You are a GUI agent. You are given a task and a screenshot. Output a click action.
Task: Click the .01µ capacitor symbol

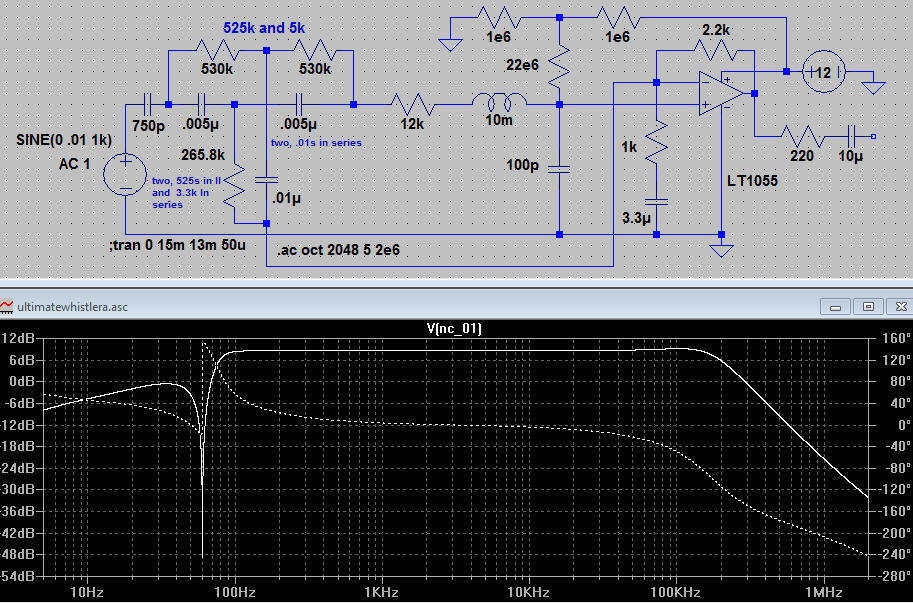pyautogui.click(x=266, y=180)
